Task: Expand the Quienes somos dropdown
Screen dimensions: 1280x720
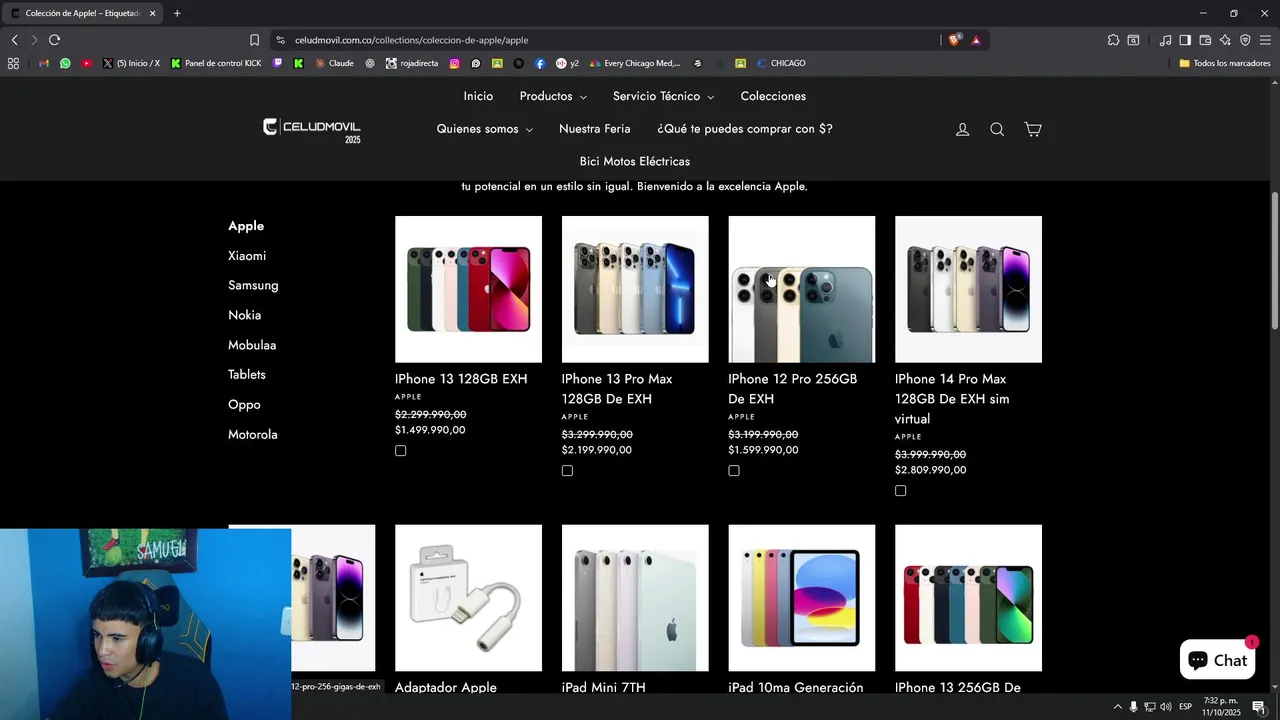Action: [484, 129]
